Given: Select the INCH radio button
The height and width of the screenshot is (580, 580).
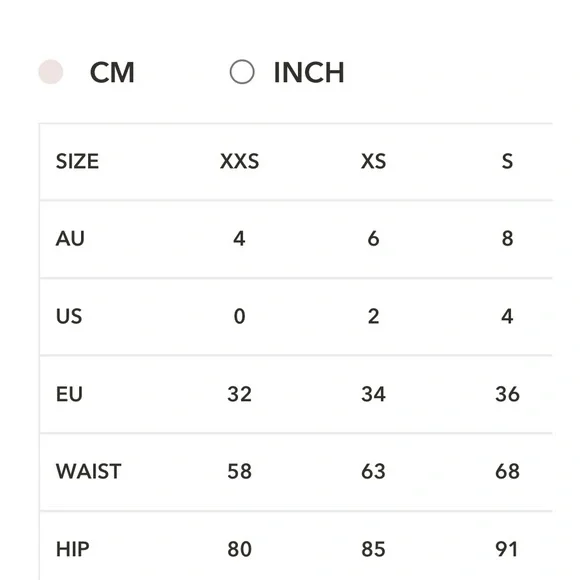Looking at the screenshot, I should [x=242, y=72].
